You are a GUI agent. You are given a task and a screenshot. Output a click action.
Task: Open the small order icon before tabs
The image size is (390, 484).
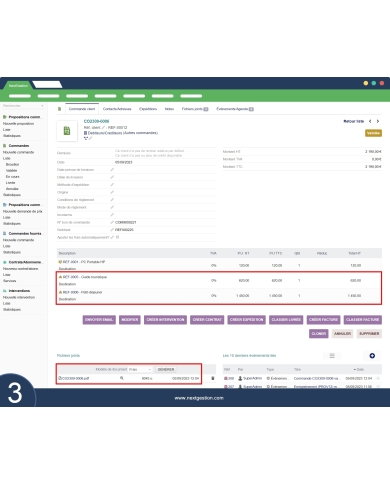click(x=60, y=109)
